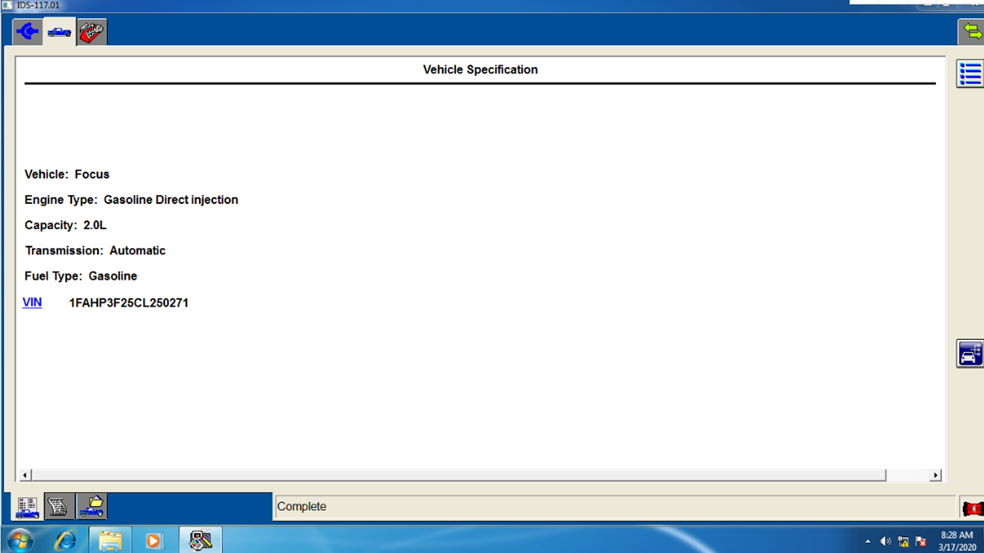Click the Vehicle Specification heading

coord(480,70)
